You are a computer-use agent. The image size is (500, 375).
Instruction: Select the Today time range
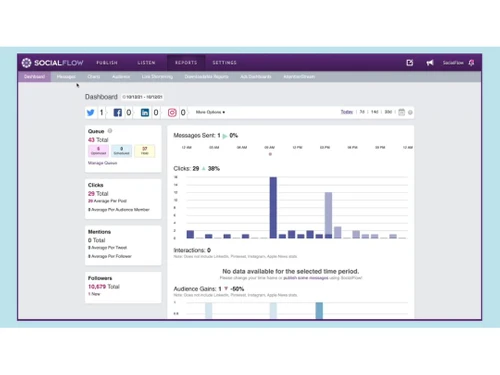(347, 112)
